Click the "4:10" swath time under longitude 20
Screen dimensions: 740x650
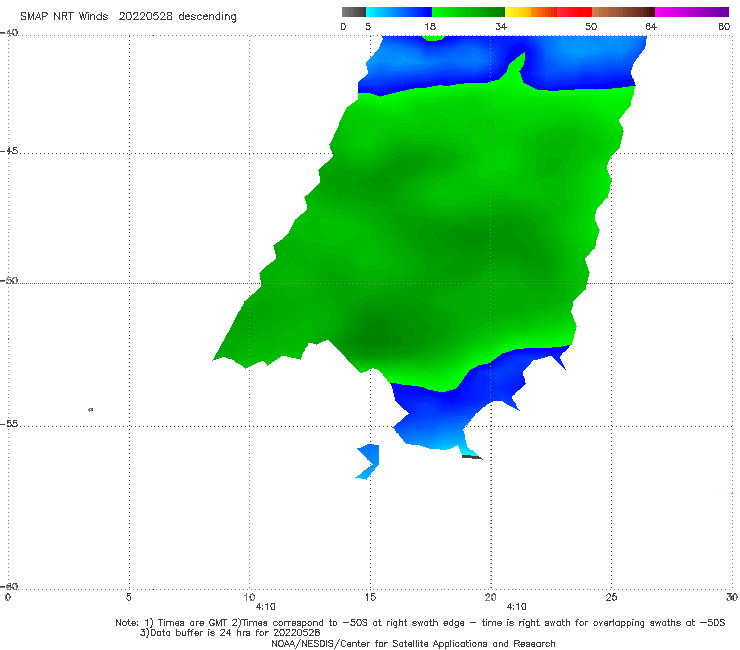(517, 607)
